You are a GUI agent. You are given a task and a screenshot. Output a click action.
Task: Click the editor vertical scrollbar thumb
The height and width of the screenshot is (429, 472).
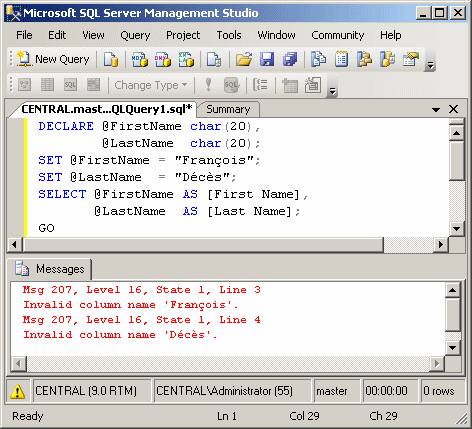tap(456, 161)
